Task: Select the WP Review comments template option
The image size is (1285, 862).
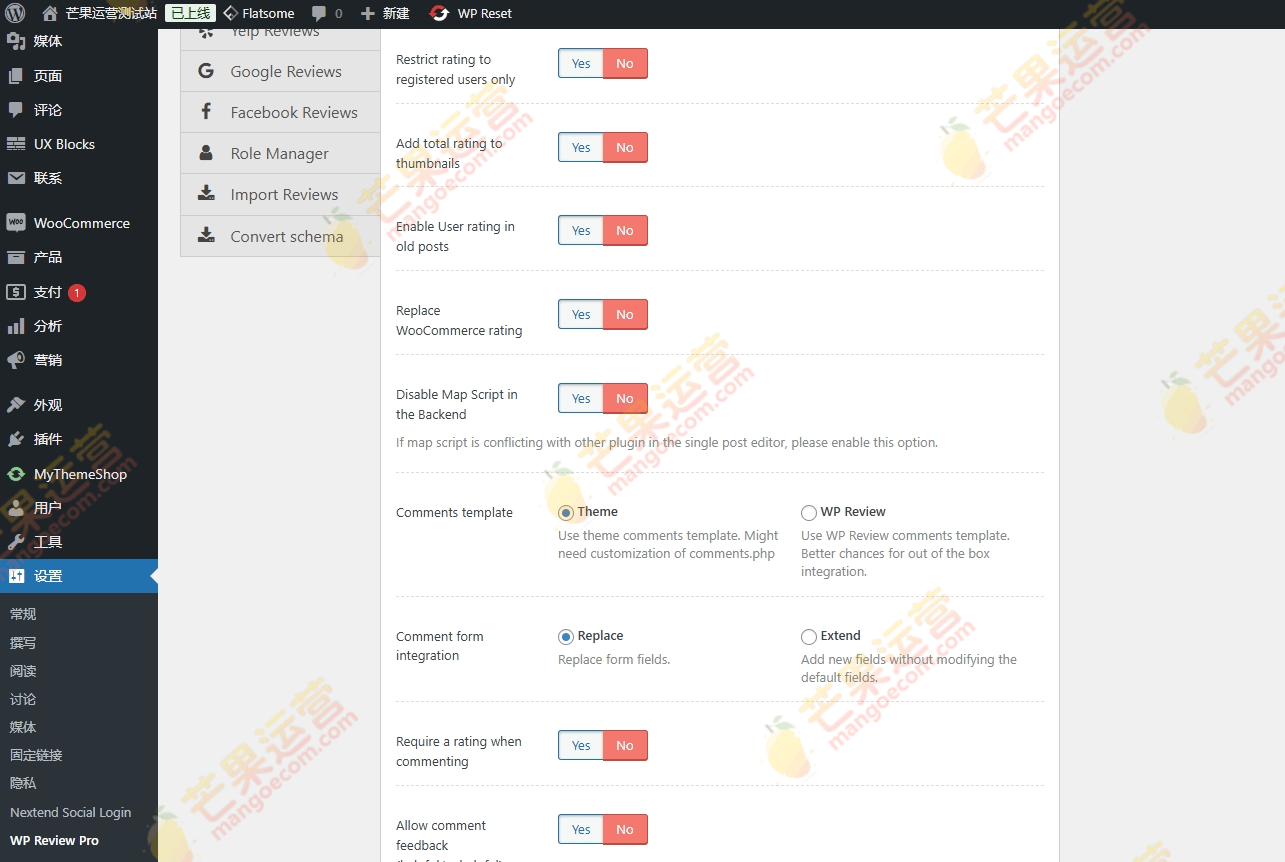Action: (808, 511)
